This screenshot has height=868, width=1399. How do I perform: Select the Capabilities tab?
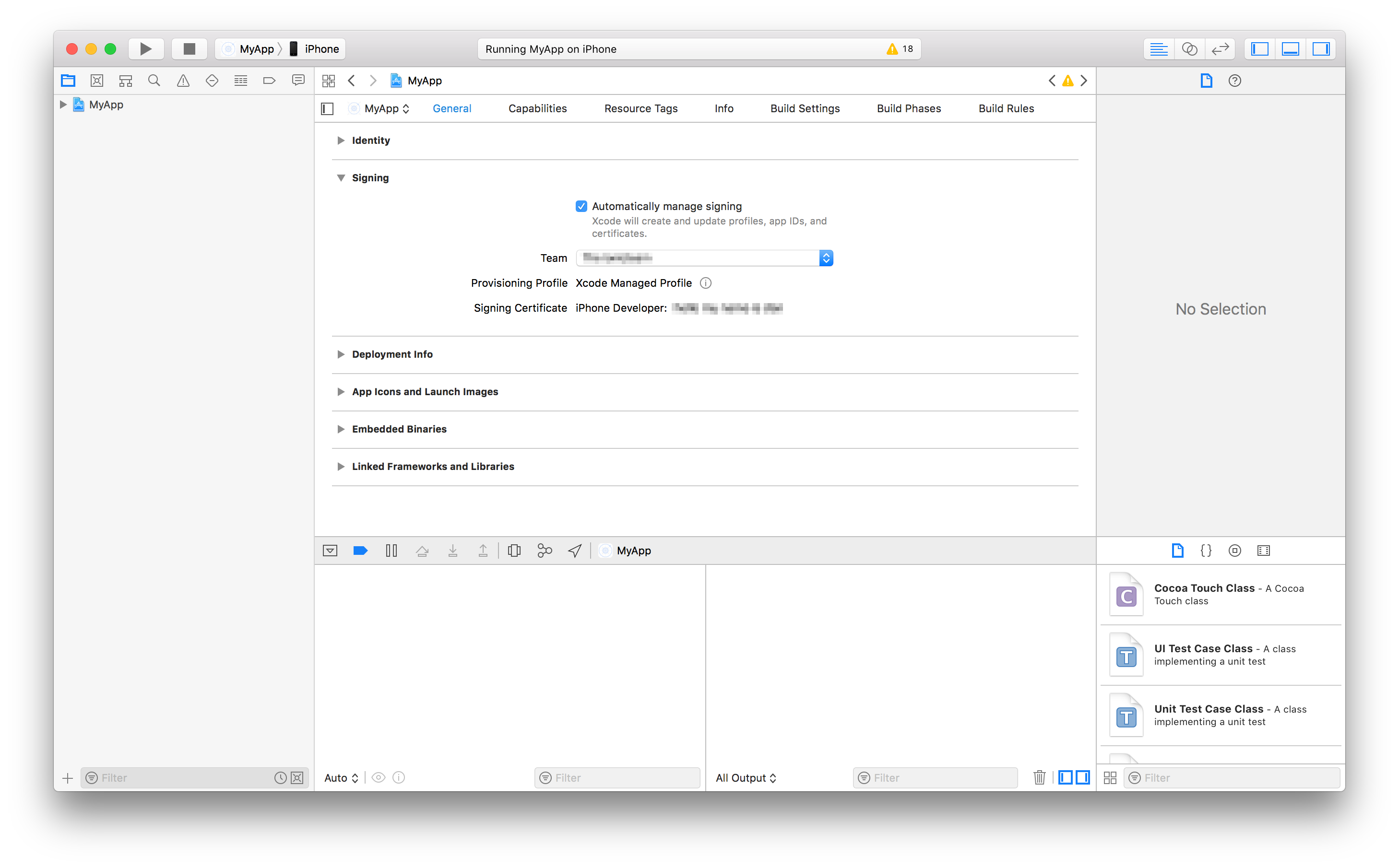click(536, 107)
